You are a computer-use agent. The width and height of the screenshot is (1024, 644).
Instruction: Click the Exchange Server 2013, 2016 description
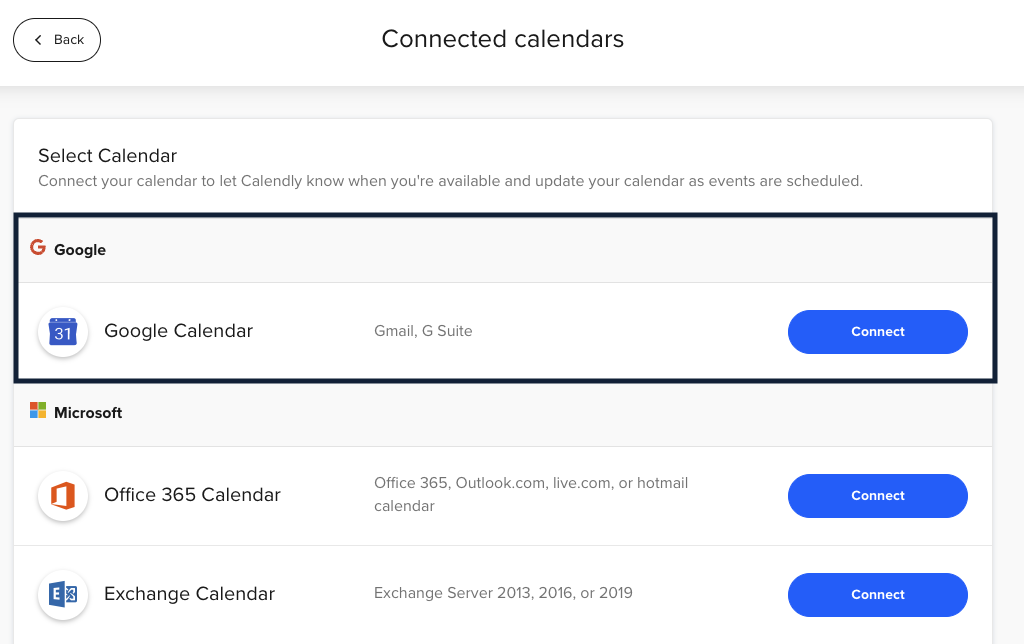(x=504, y=593)
